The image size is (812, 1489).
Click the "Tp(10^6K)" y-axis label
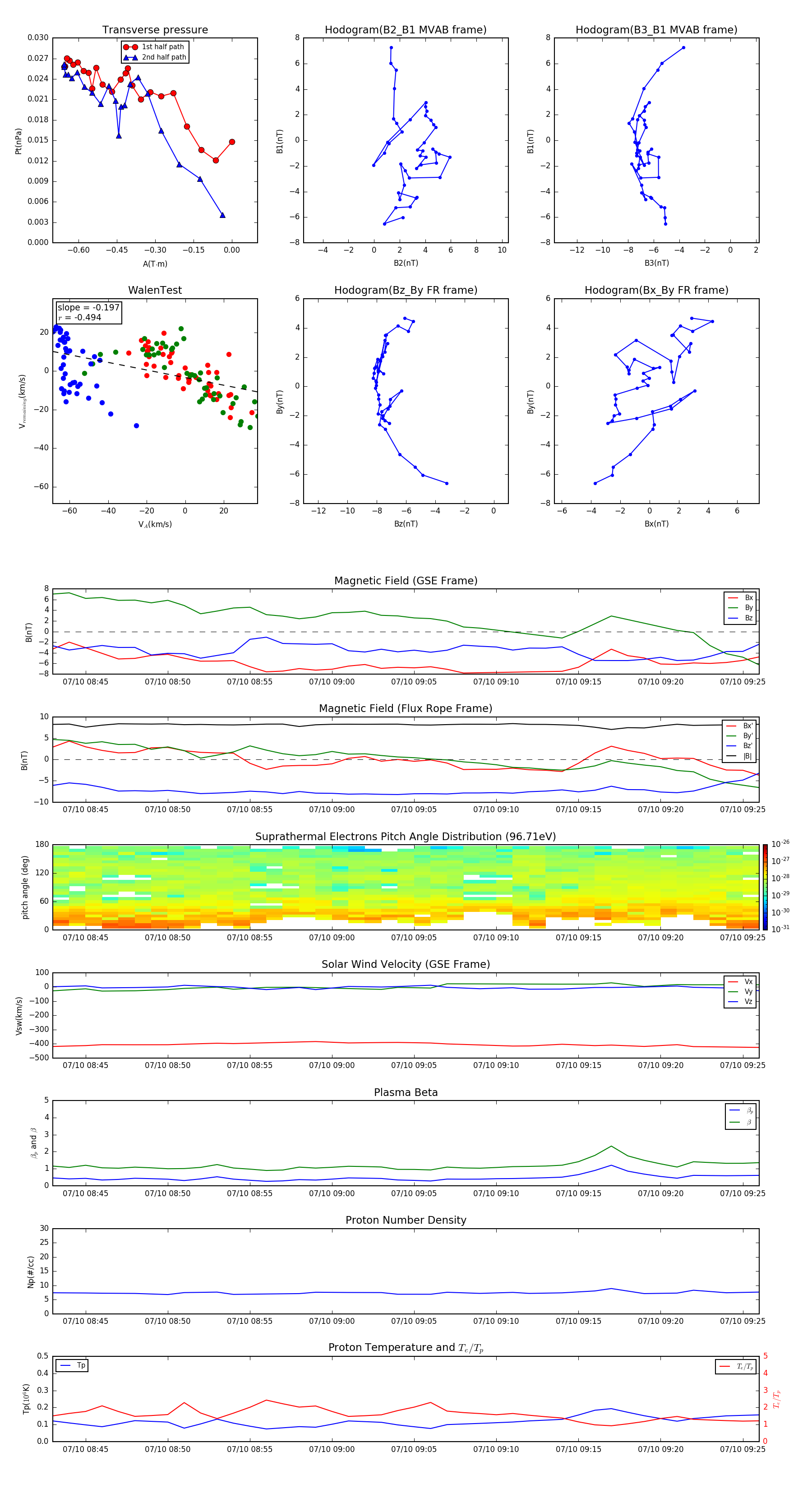[26, 1399]
